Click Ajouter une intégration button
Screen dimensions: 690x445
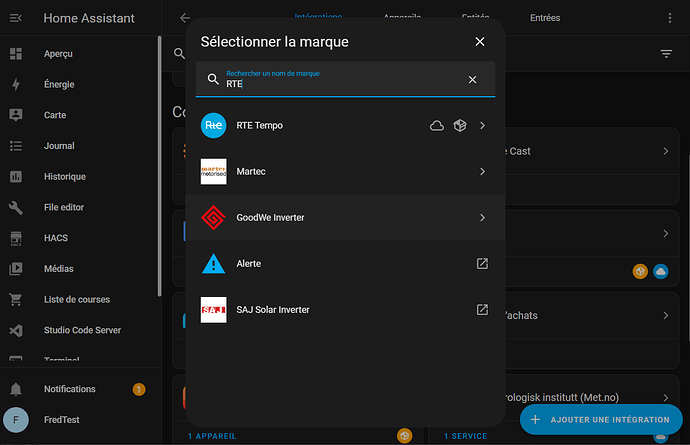tap(601, 420)
